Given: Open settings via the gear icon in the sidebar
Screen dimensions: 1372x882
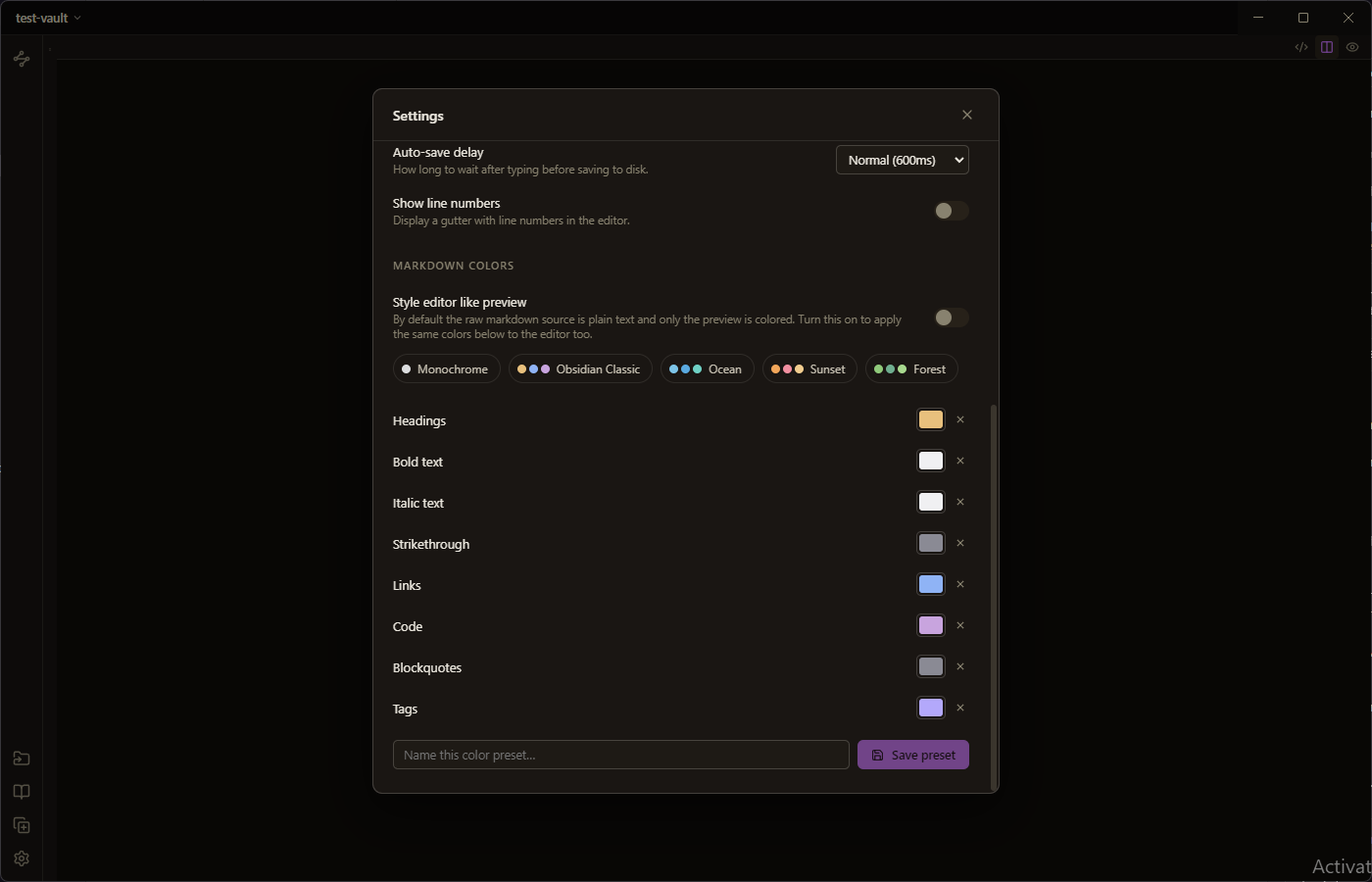Looking at the screenshot, I should coord(22,858).
